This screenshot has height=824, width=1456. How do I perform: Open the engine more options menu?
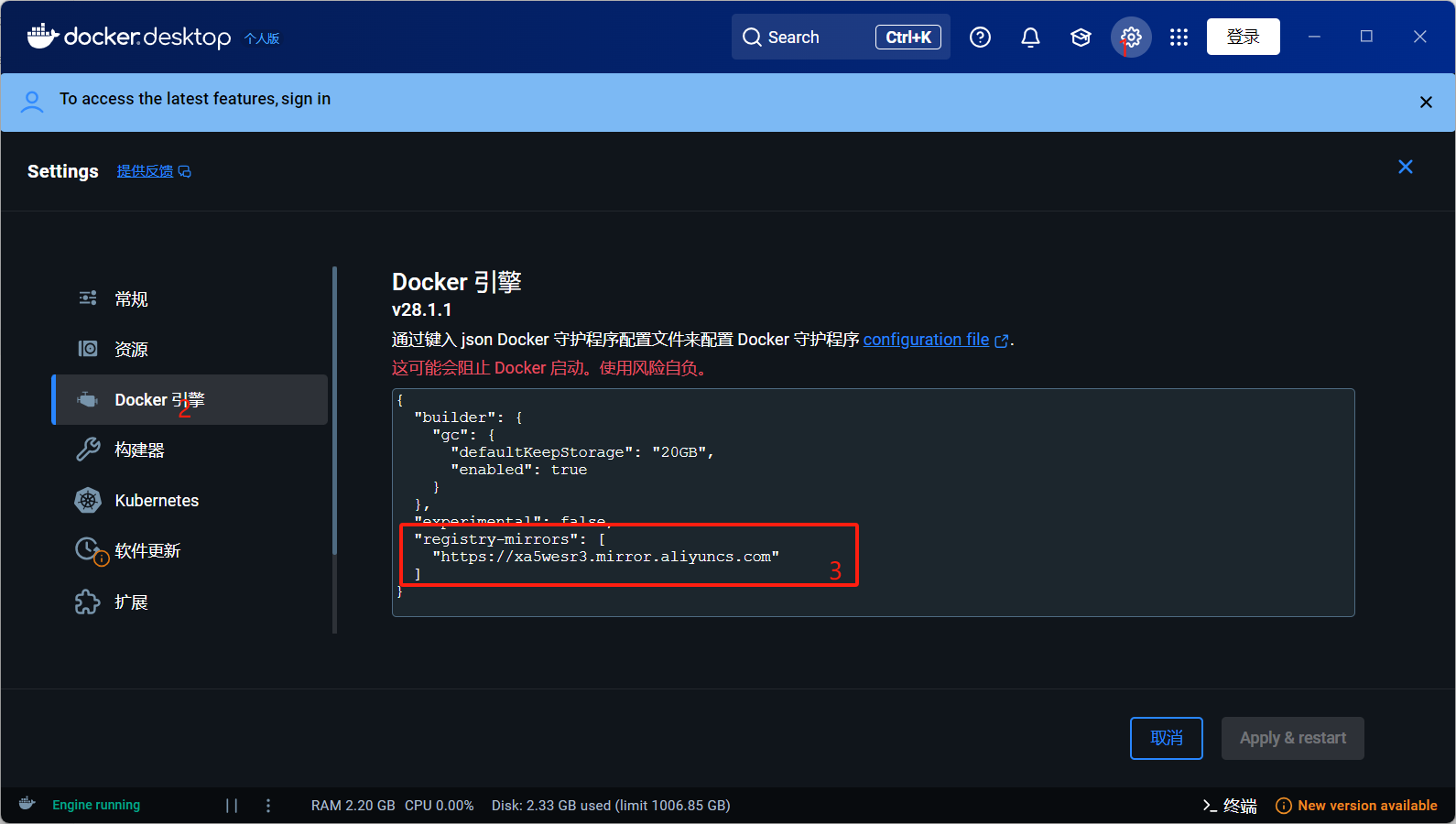click(x=268, y=806)
